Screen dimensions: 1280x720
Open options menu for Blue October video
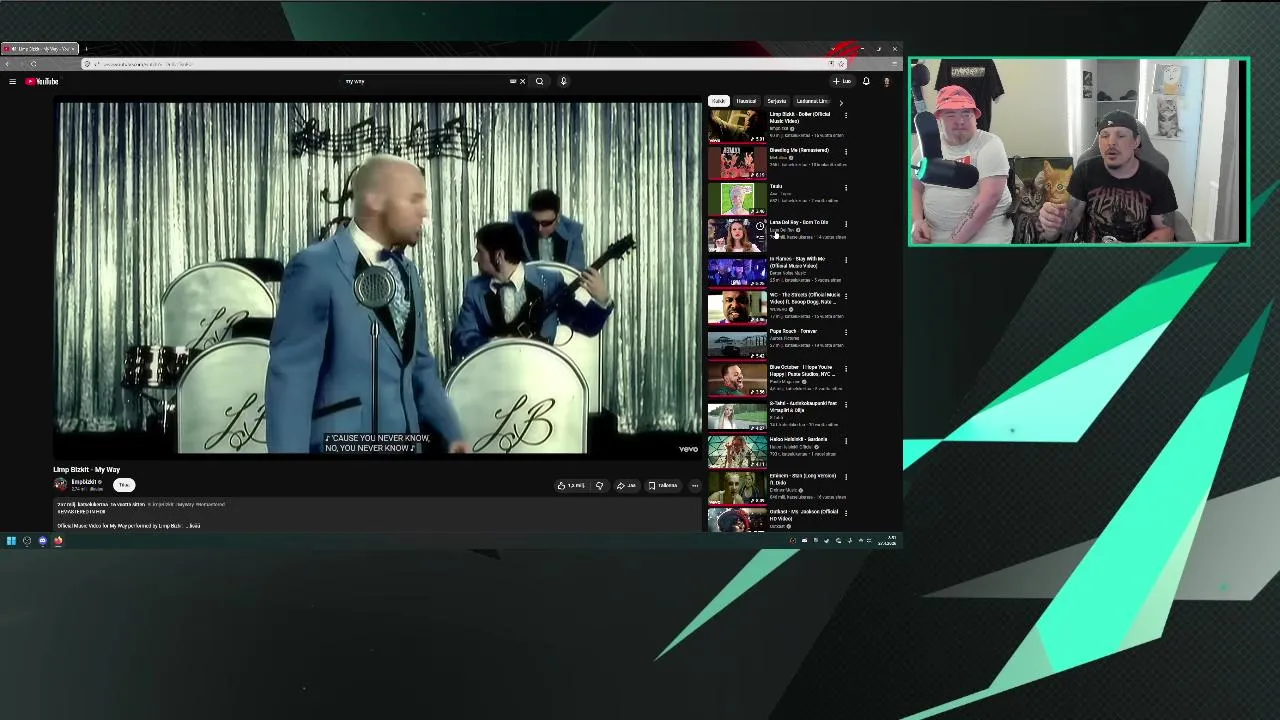coord(846,368)
